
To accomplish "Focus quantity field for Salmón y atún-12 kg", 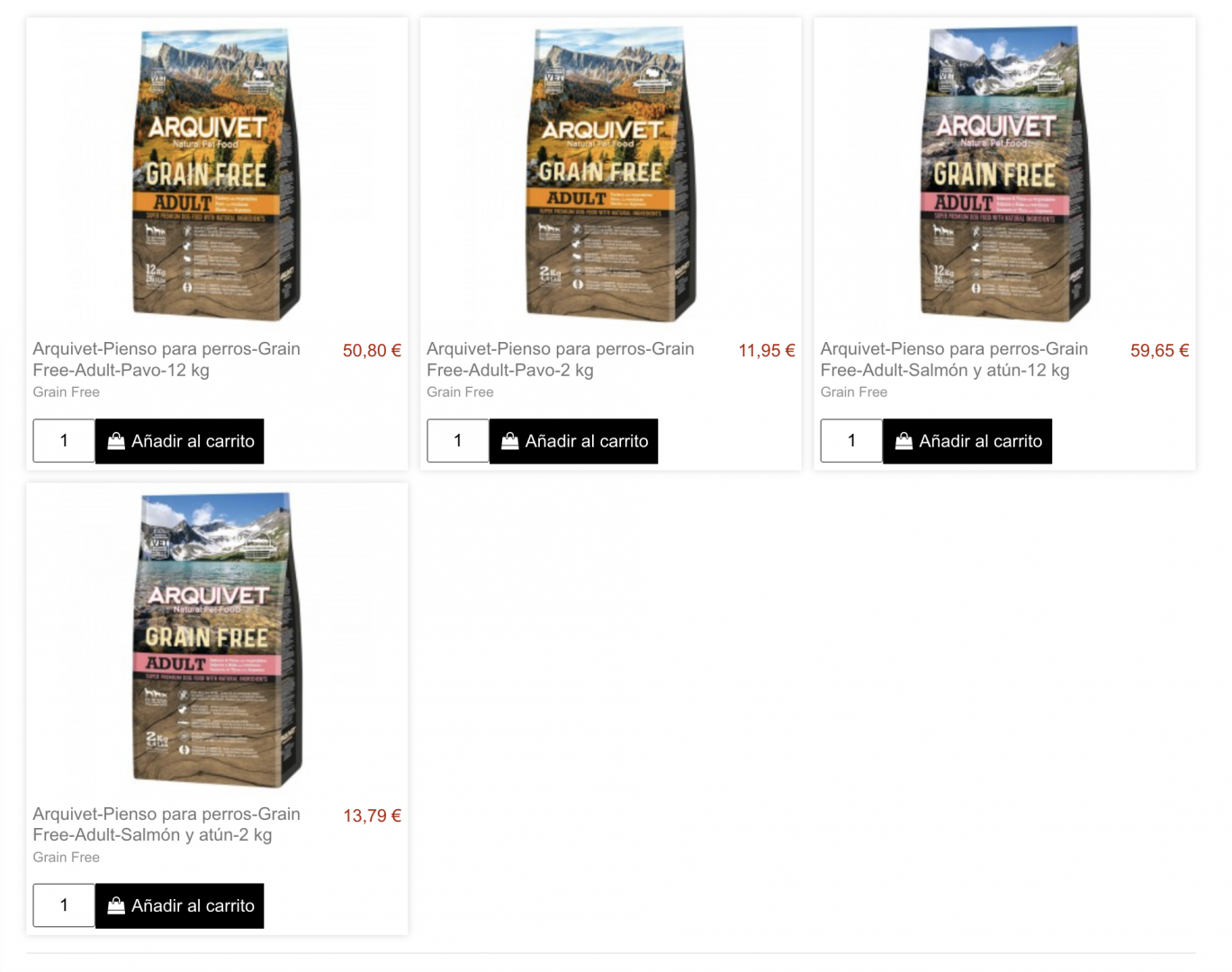I will pyautogui.click(x=851, y=441).
